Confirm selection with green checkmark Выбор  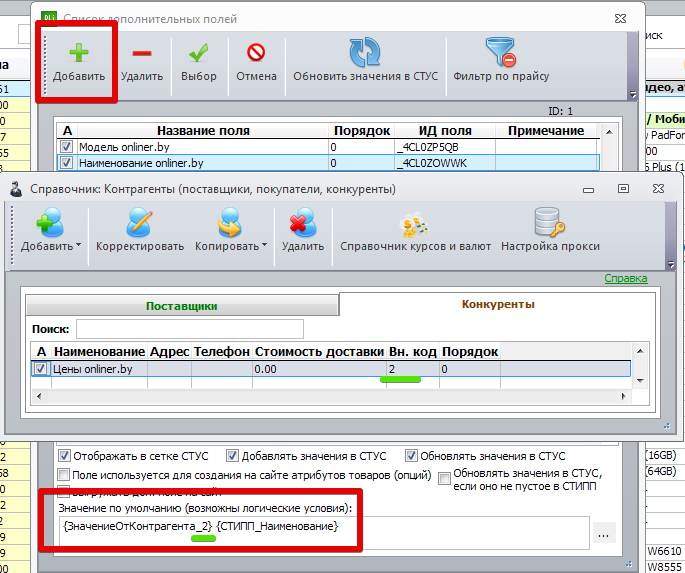click(x=199, y=63)
